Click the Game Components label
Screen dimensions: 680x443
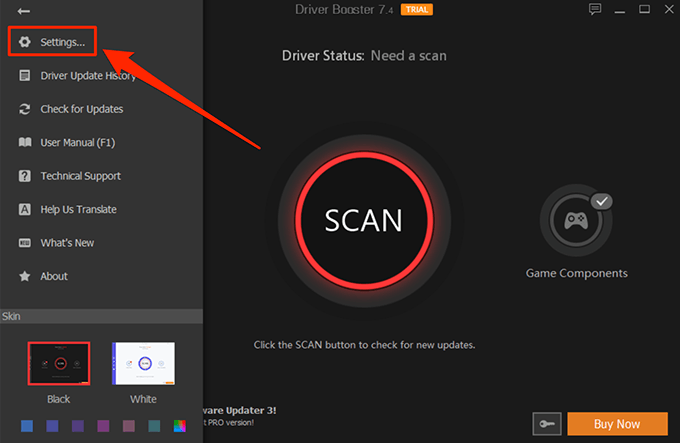[576, 273]
